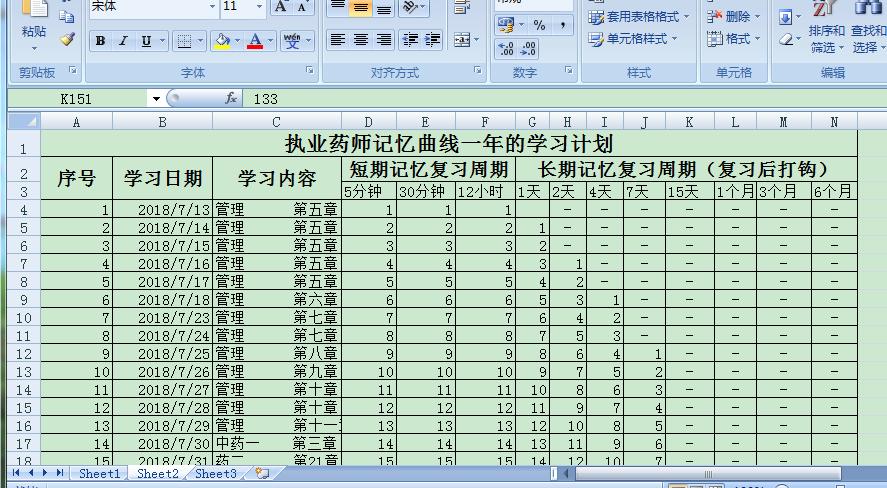
Task: Click merge and center icon
Action: coord(462,40)
